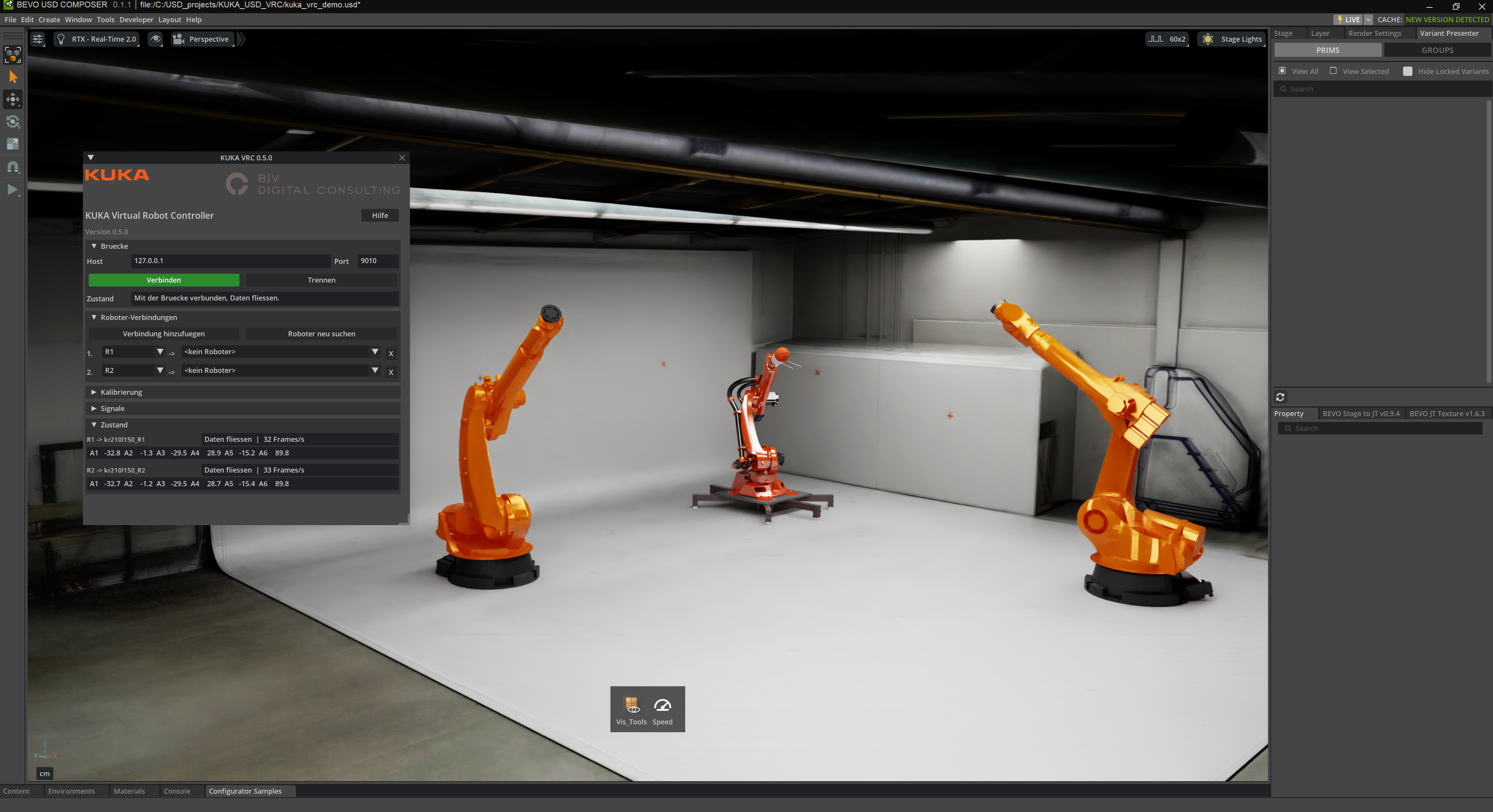Open the Perspective camera menu

click(202, 39)
